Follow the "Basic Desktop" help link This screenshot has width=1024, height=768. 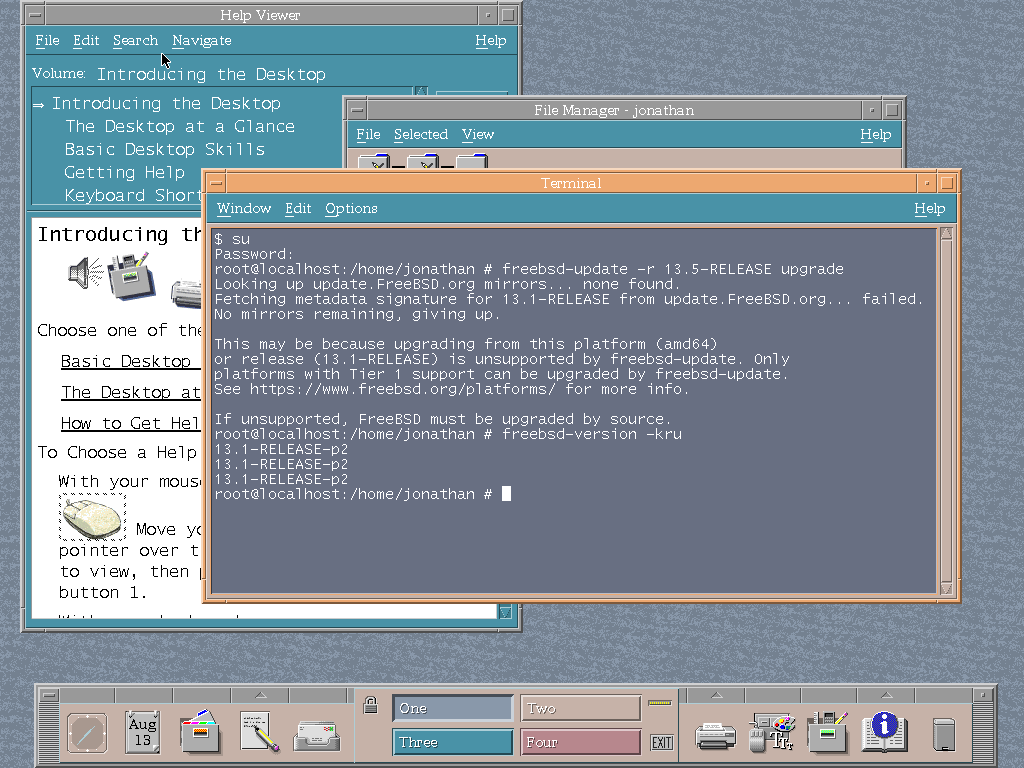[126, 361]
